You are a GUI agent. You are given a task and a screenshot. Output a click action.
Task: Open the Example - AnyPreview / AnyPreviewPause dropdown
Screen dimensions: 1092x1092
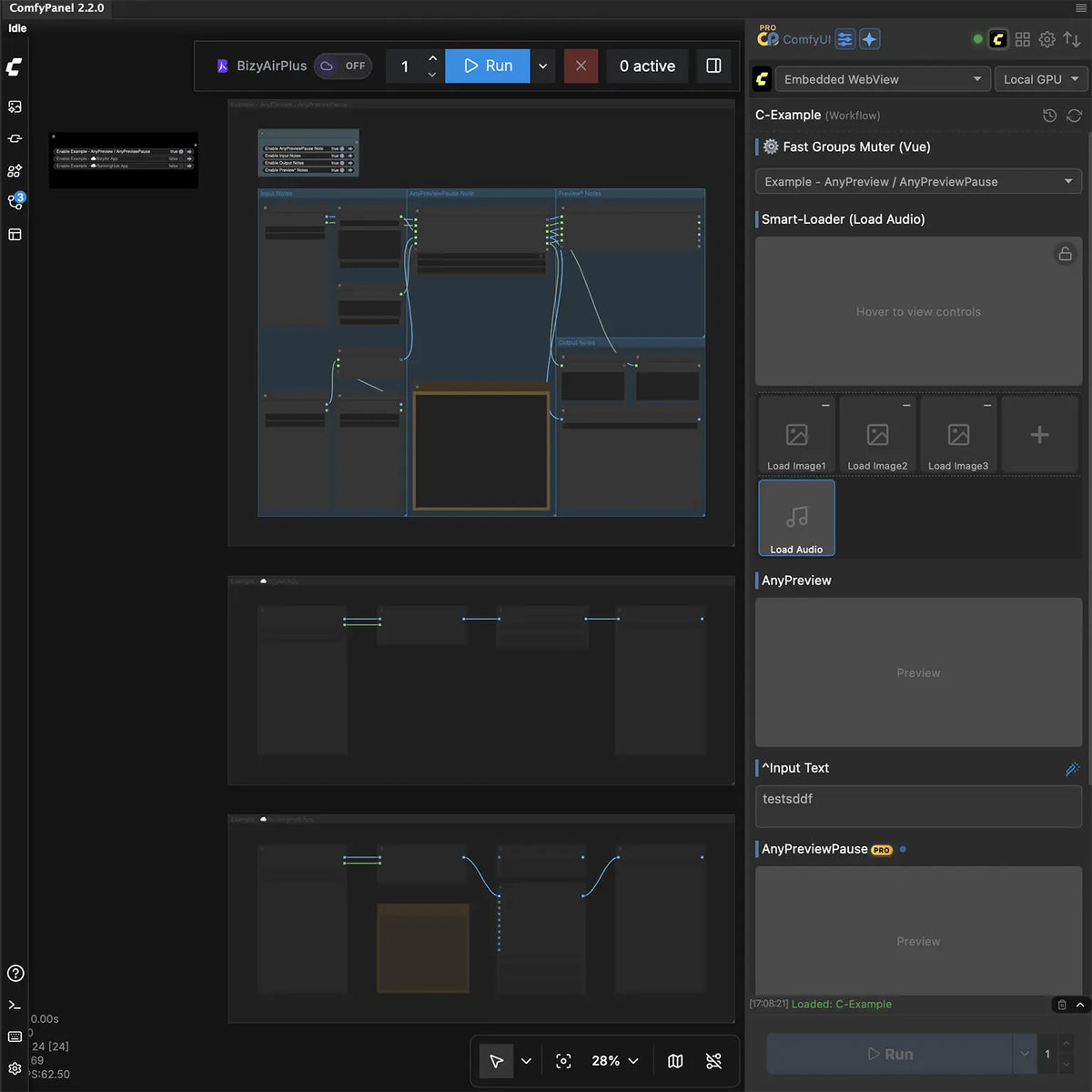pos(918,181)
